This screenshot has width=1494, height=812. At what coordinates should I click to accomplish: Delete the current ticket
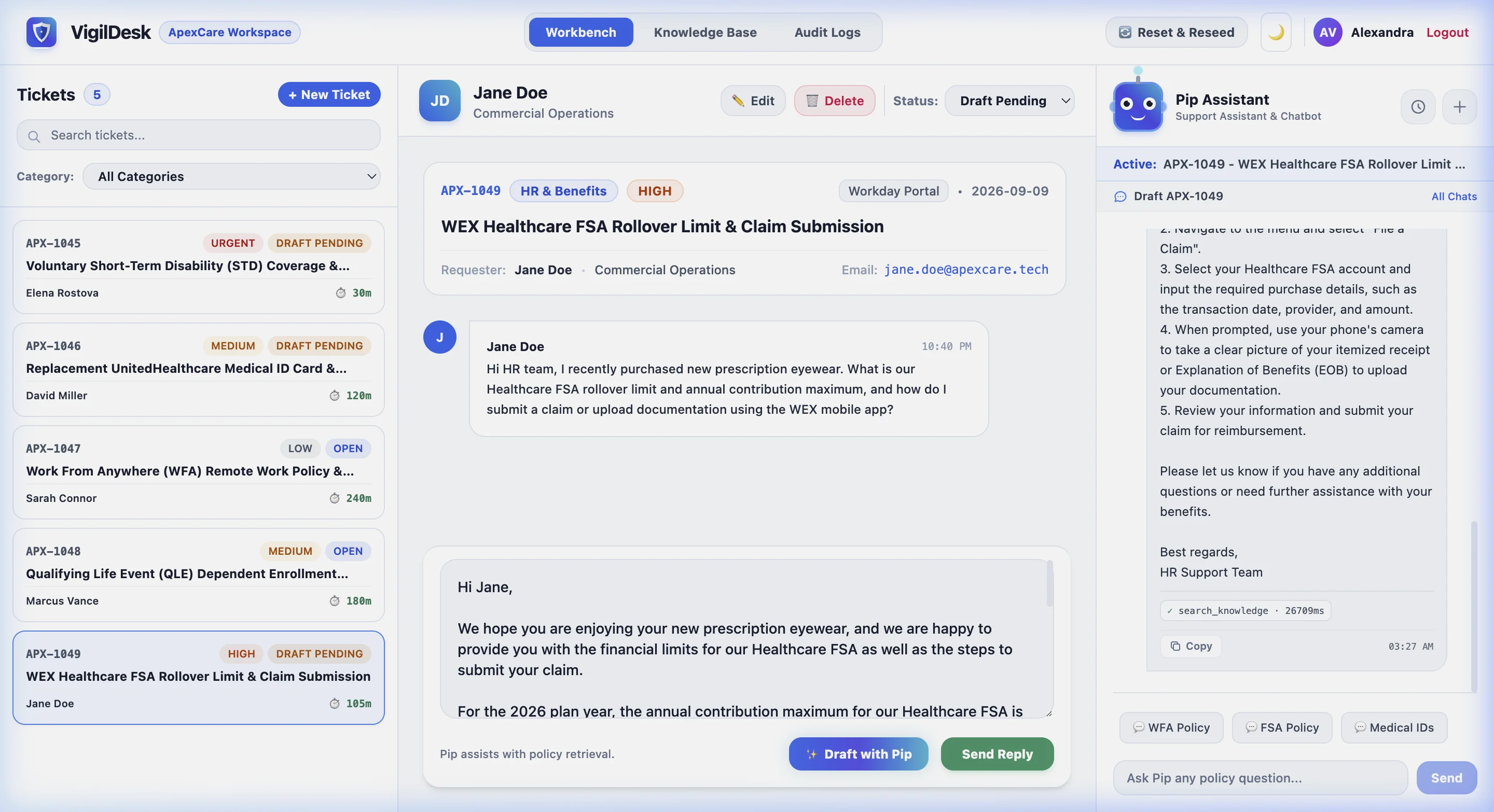coord(835,101)
